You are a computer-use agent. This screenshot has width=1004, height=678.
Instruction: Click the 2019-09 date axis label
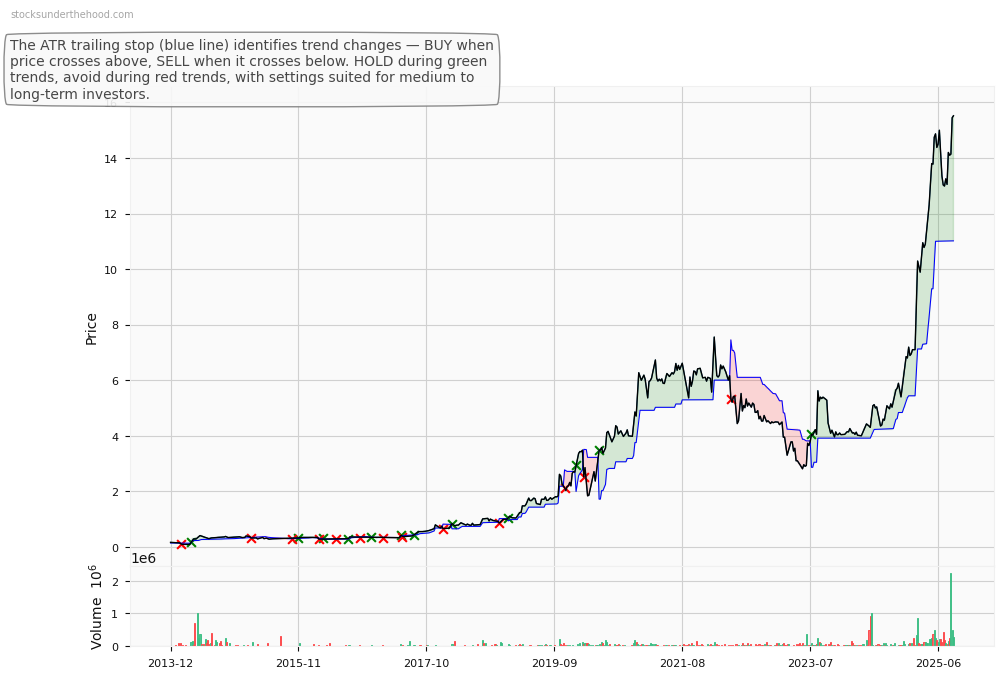pos(555,663)
